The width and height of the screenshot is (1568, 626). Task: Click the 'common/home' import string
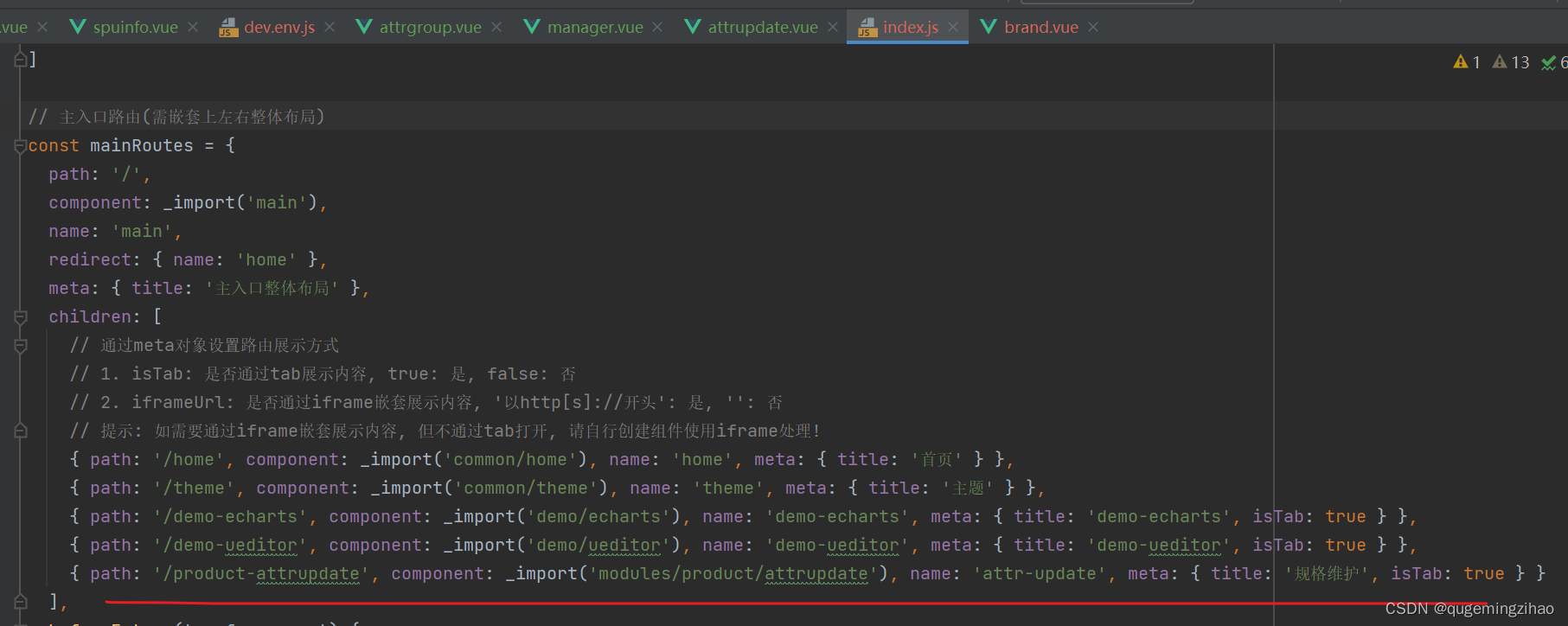[510, 459]
